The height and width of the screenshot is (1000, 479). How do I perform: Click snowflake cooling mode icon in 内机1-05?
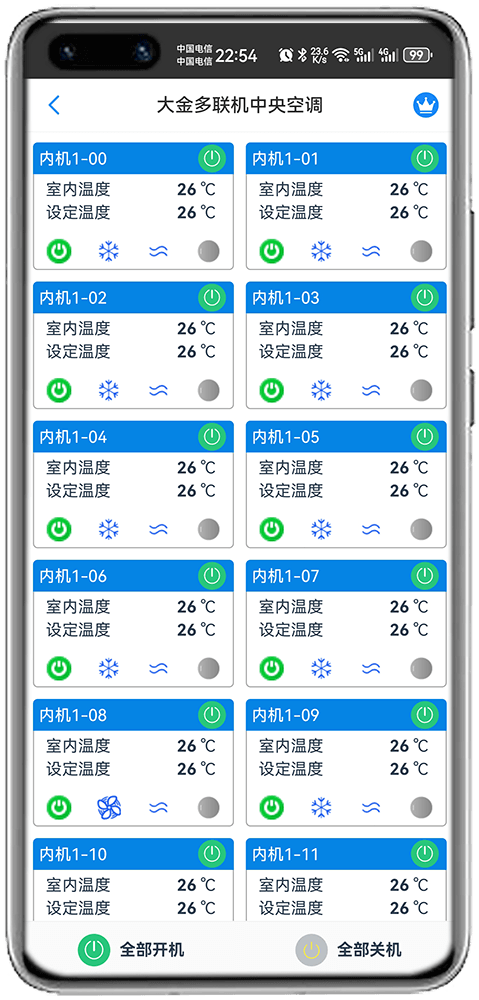[321, 529]
